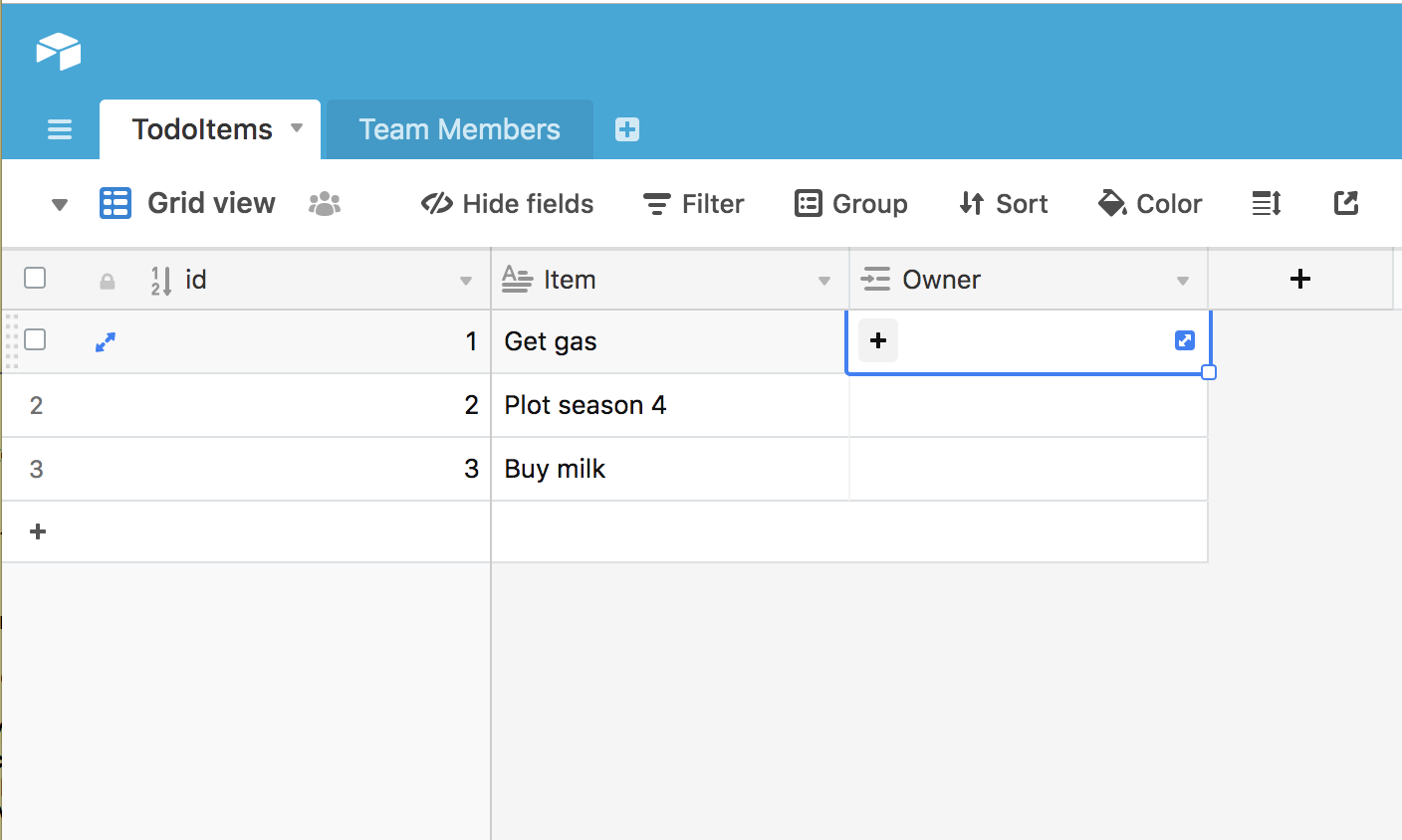Open the Item field dropdown menu
Screen dimensions: 1402x840
click(x=824, y=281)
